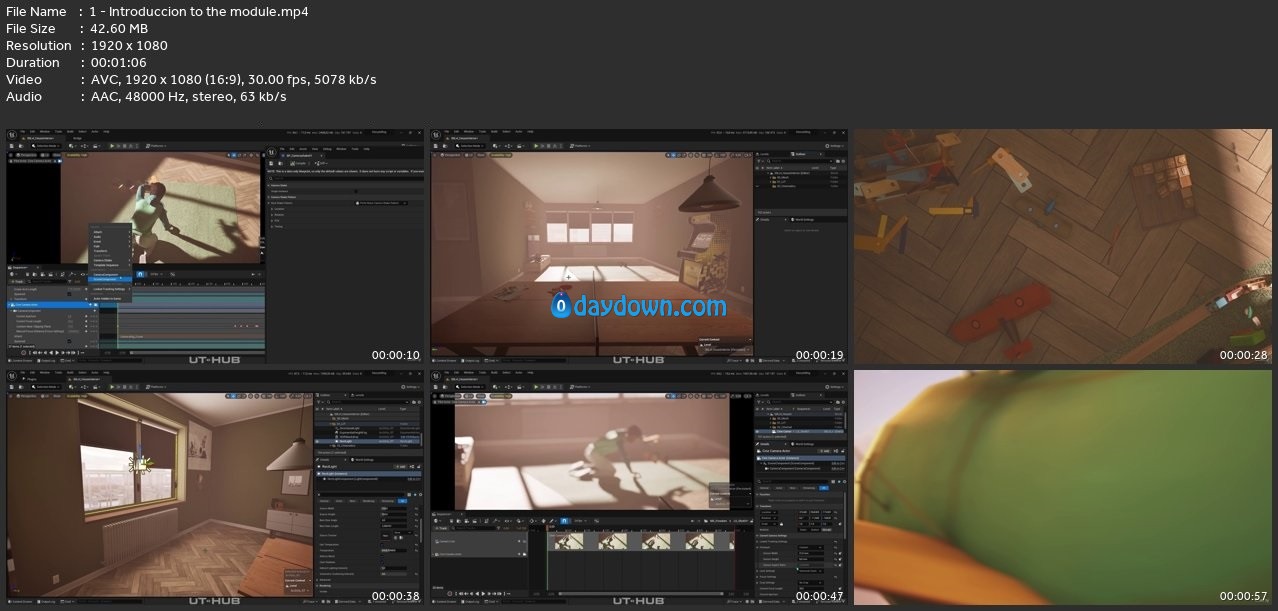Click the sequencer play control in the 00:00:47 frame

[483, 594]
